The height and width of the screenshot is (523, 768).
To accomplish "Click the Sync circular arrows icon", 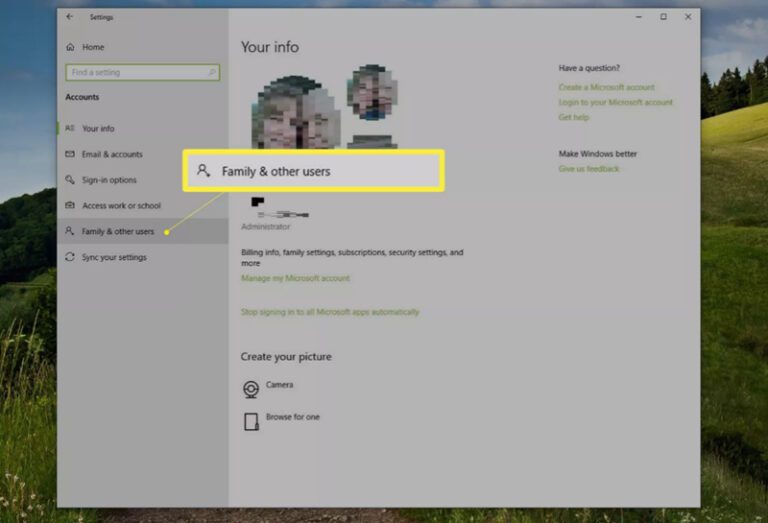I will click(70, 257).
